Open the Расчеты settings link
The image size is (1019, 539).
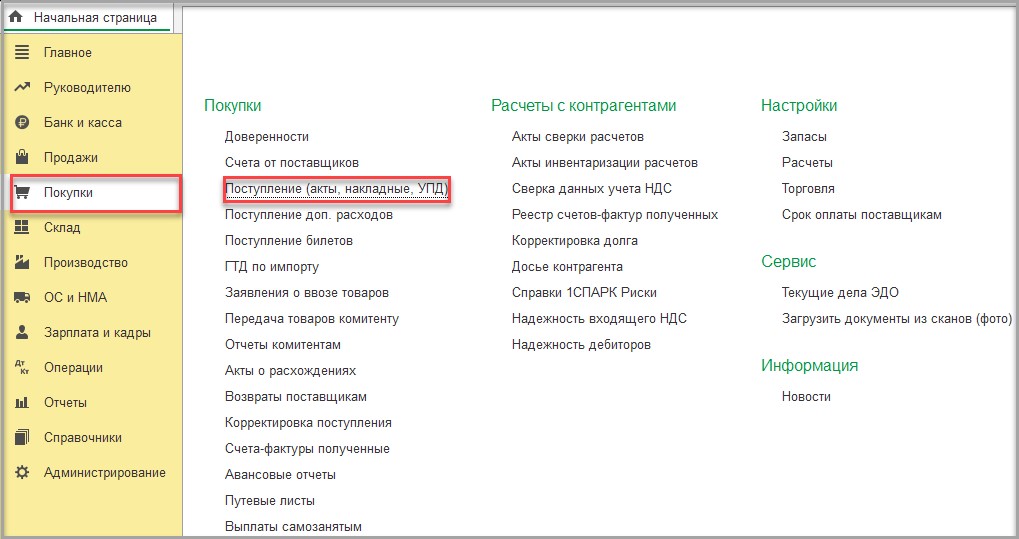point(807,163)
